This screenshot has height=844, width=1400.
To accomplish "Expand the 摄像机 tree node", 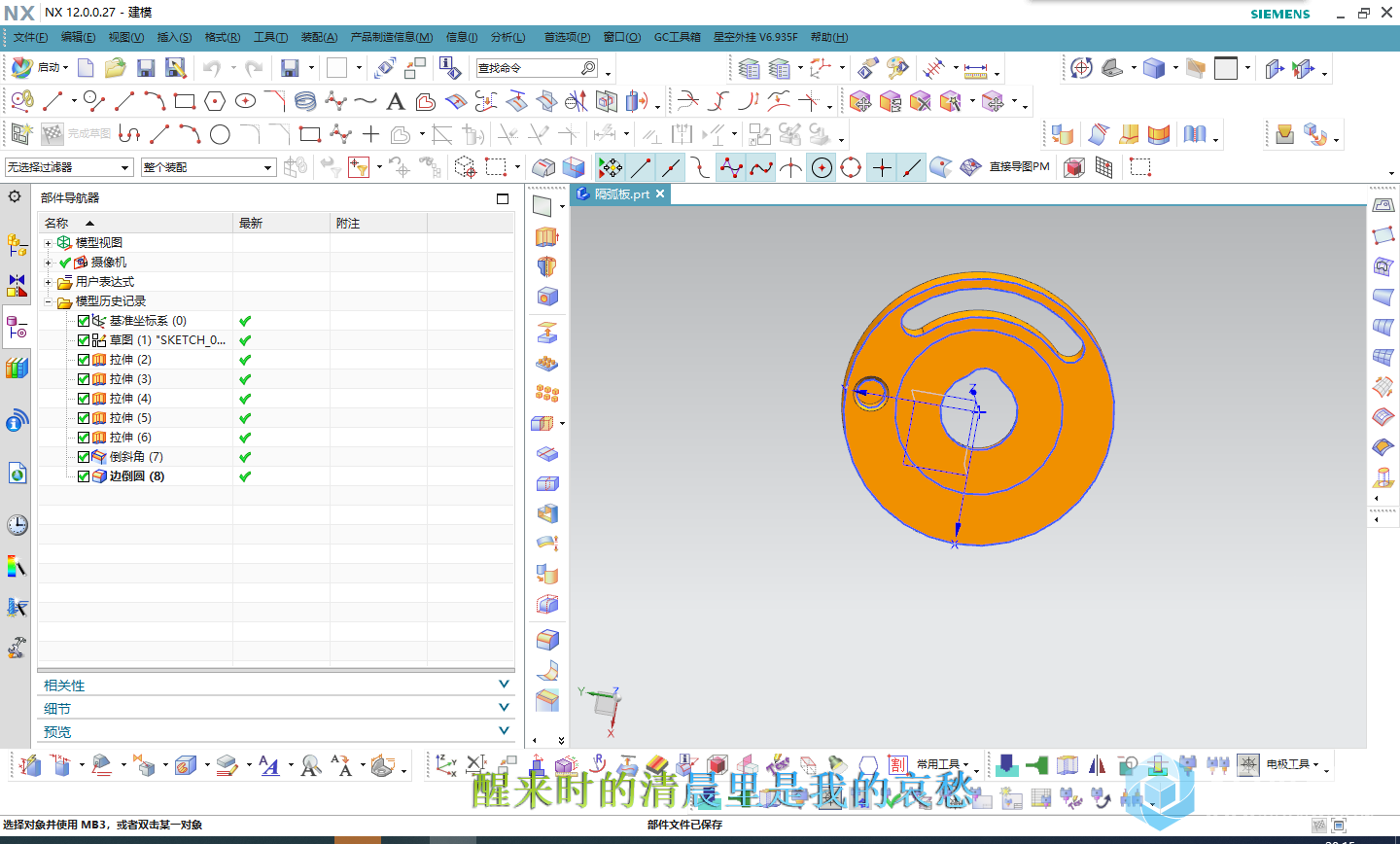I will coord(48,263).
